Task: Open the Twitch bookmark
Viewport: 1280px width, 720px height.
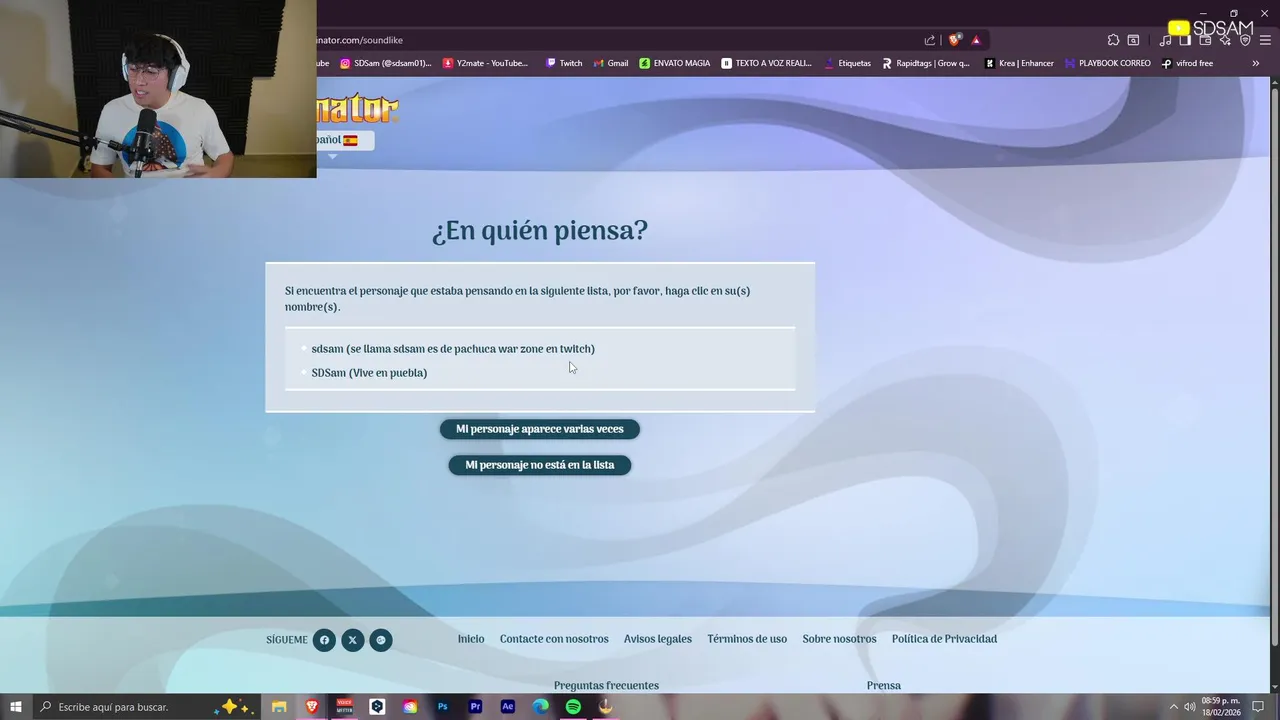Action: [564, 63]
